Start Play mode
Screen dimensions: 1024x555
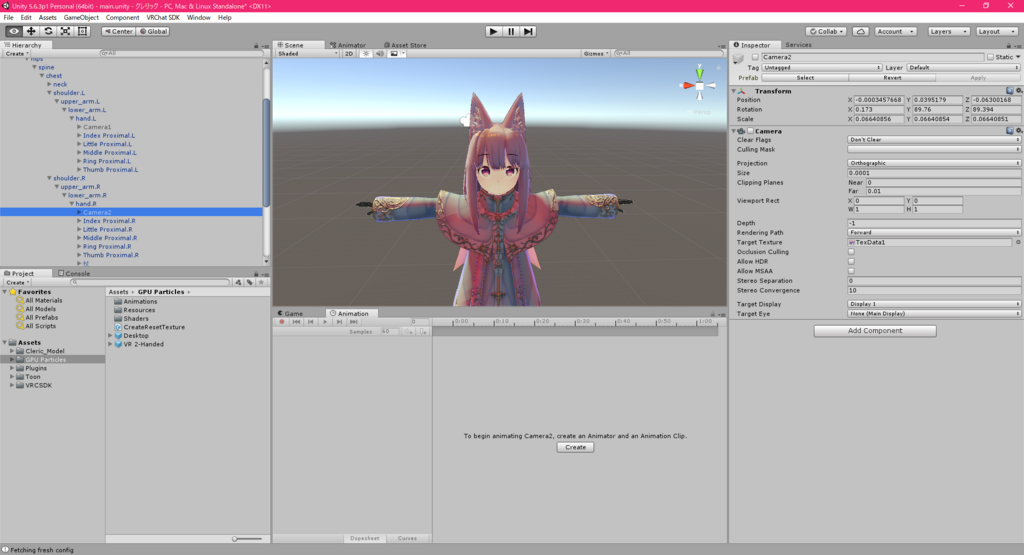point(494,31)
